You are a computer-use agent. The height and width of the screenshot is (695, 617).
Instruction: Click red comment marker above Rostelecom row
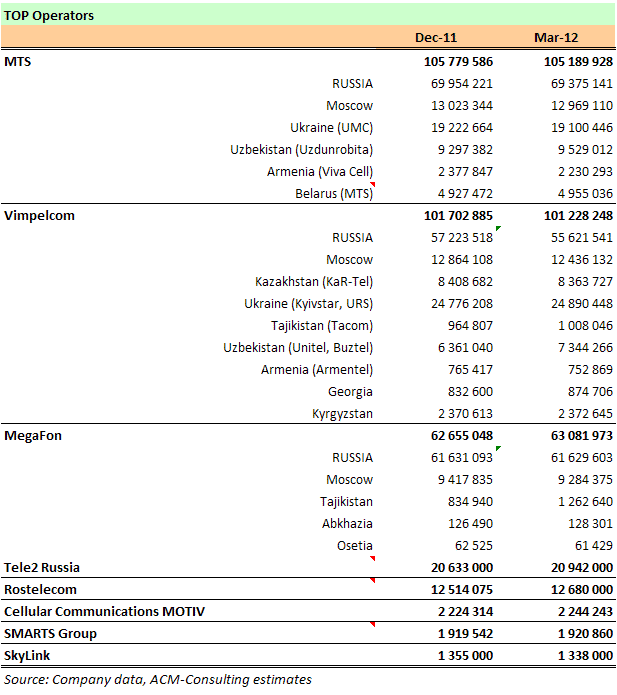point(373,580)
